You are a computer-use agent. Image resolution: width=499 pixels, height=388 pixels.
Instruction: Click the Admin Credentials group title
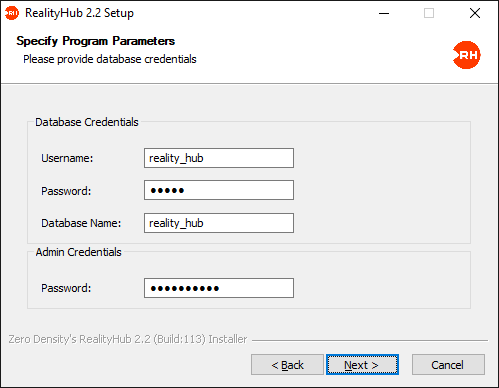(79, 252)
